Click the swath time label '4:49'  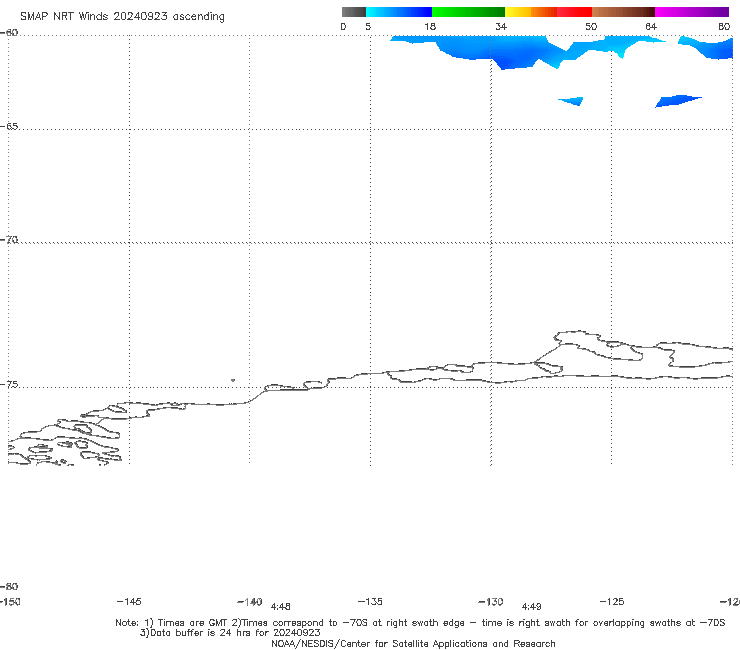tap(531, 607)
